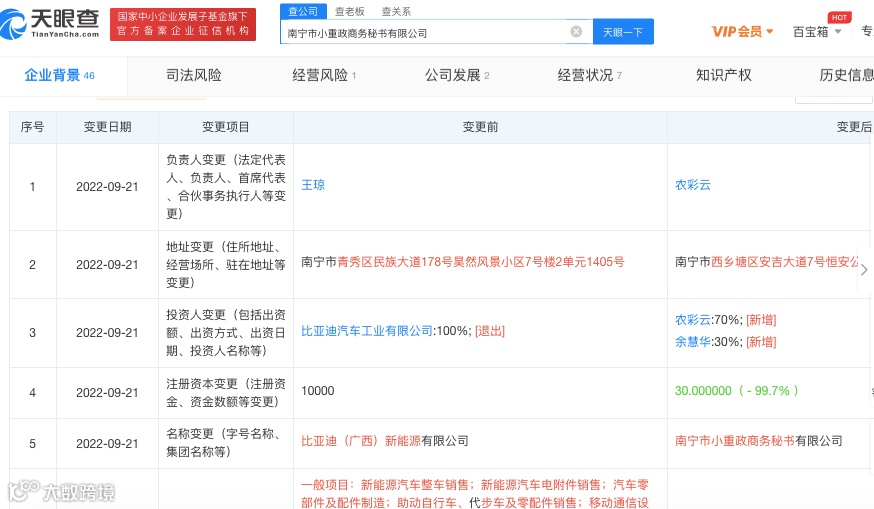Click the old address 青秀区民族大道178号 text
874x509 pixels.
click(463, 262)
